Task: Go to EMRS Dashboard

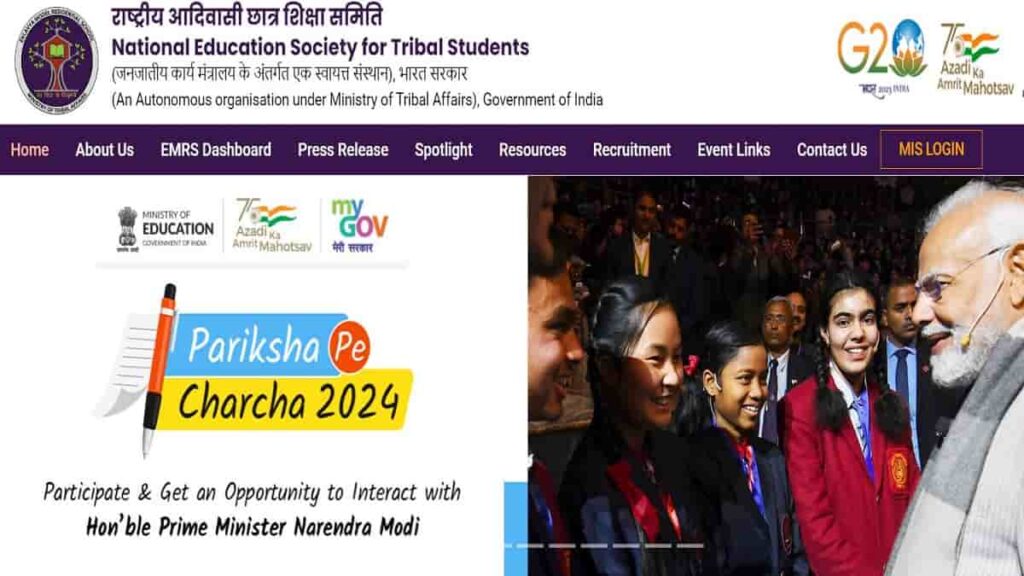Action: pyautogui.click(x=216, y=150)
